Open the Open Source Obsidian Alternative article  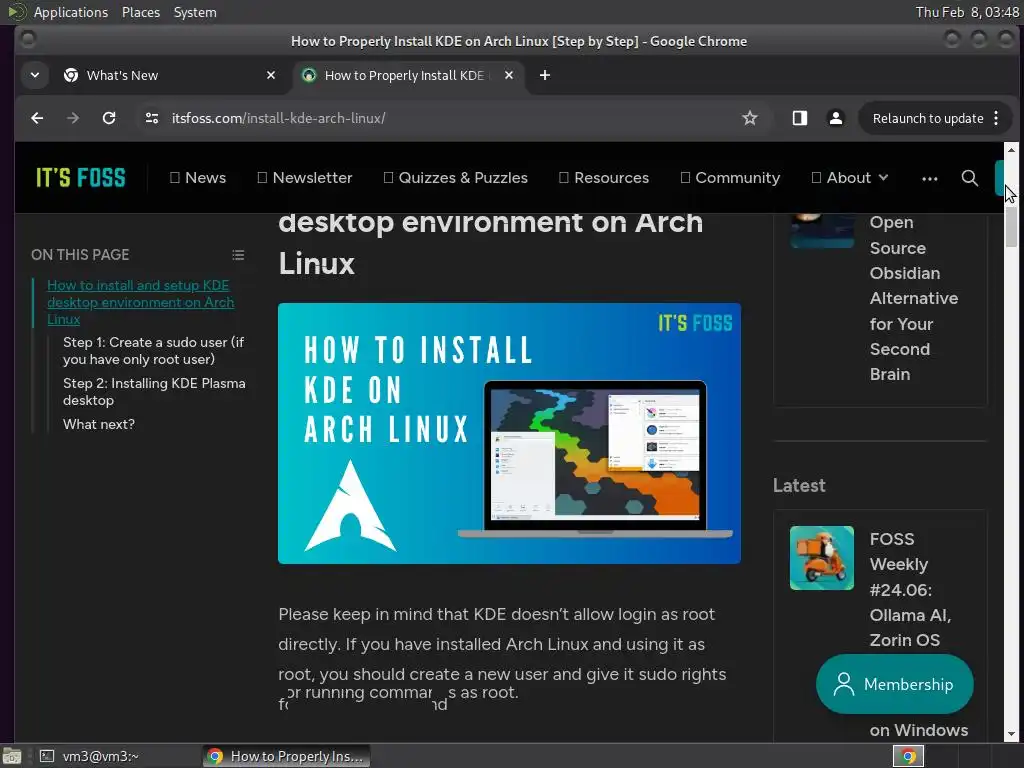(x=914, y=298)
